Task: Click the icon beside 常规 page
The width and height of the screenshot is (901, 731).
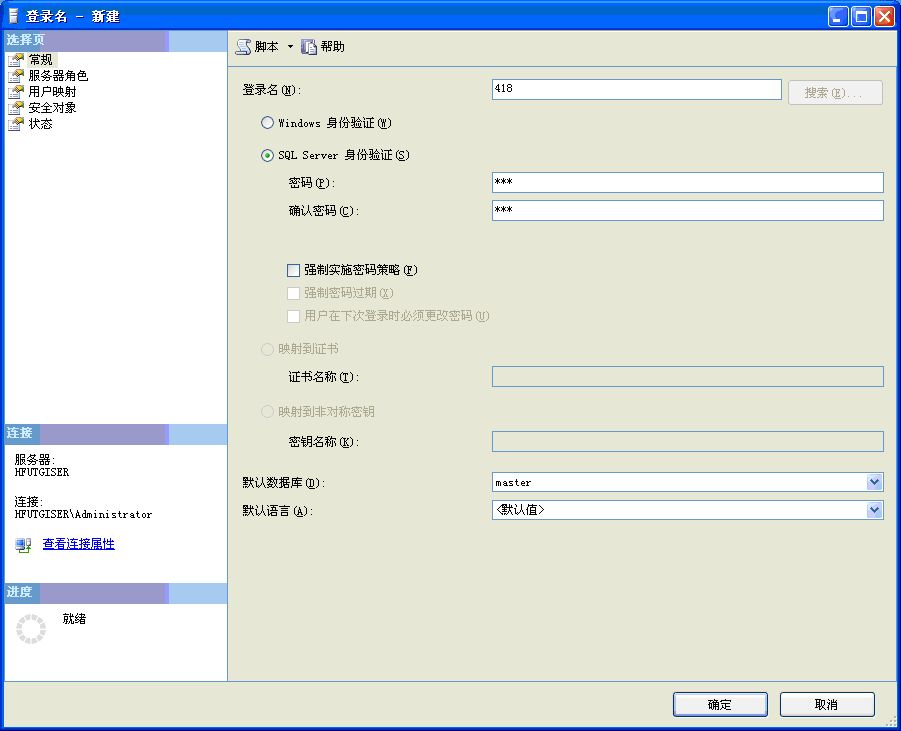Action: pos(16,60)
